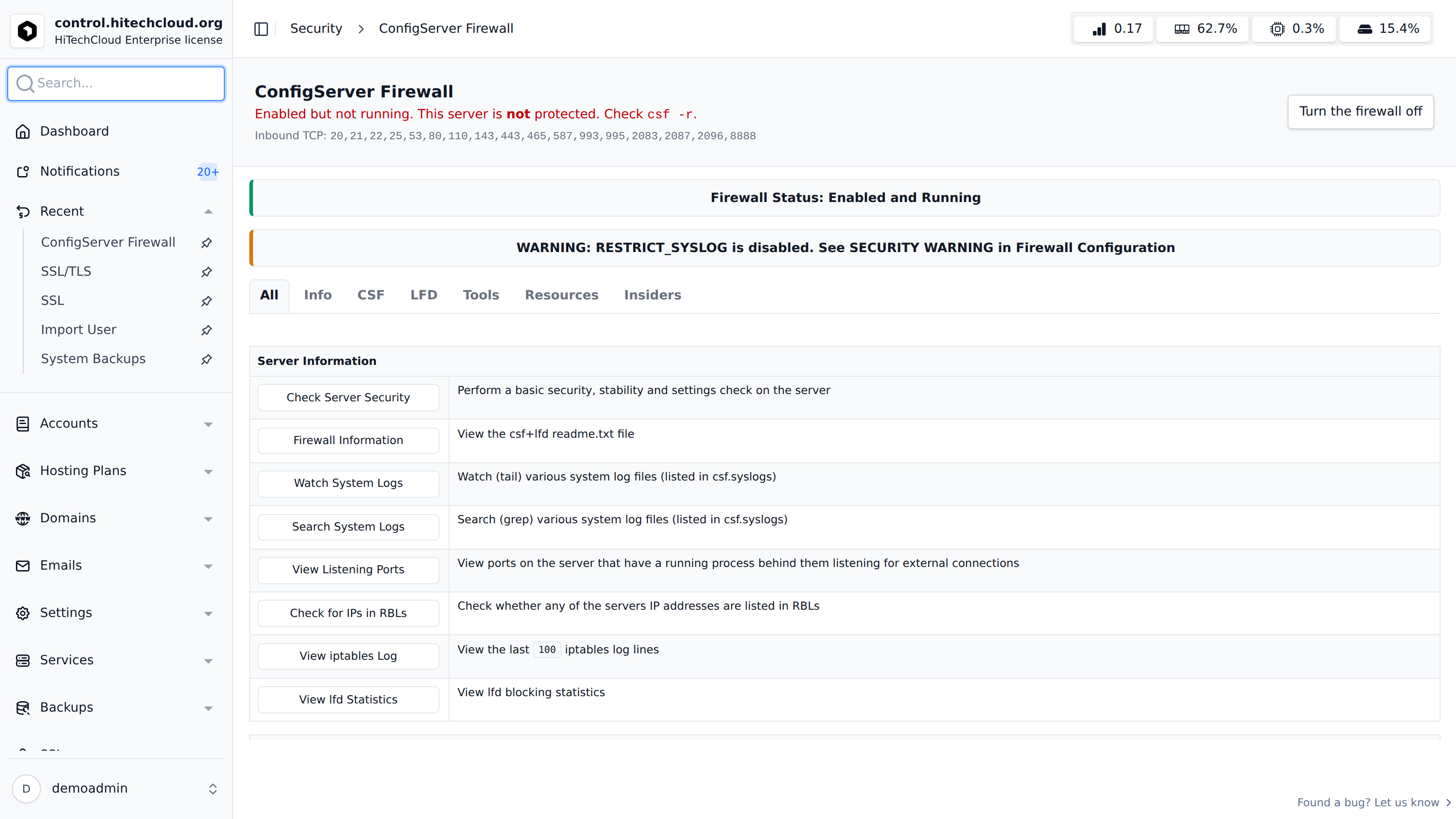Switch to the Info tab
The width and height of the screenshot is (1456, 819).
click(x=318, y=295)
